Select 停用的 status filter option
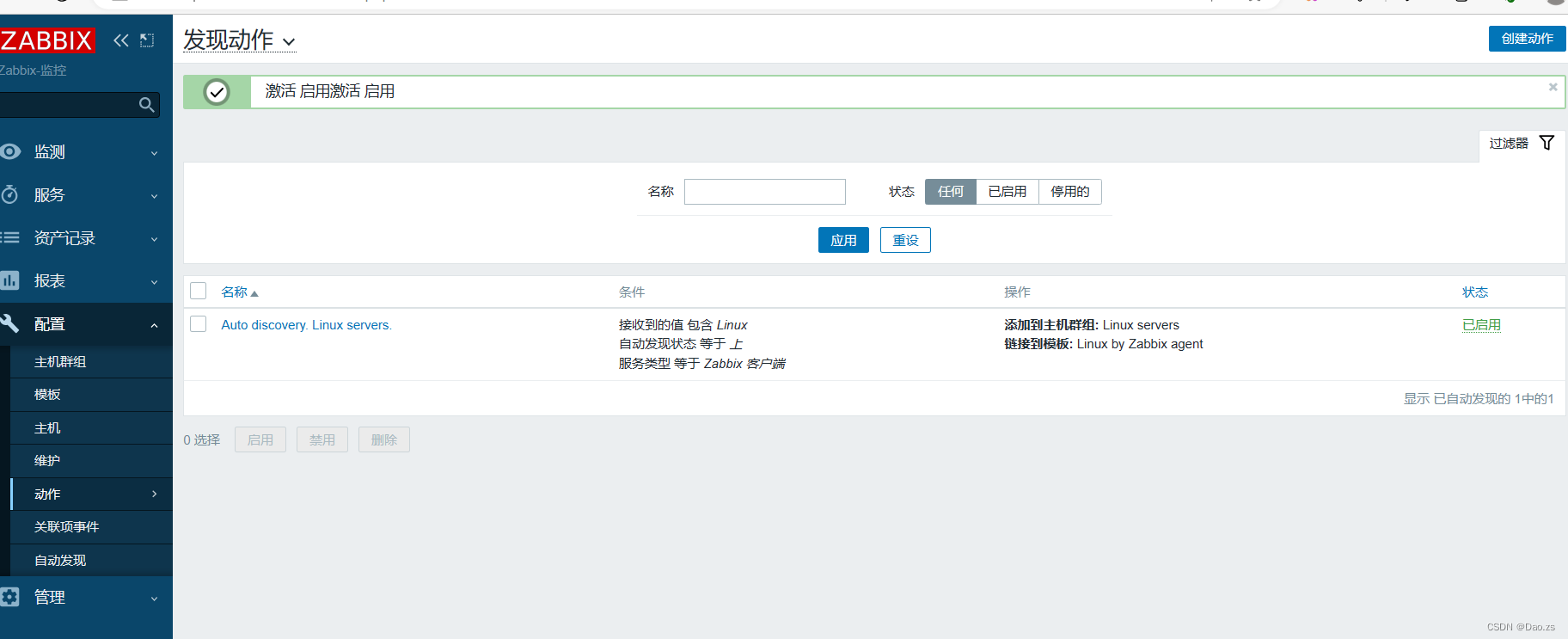This screenshot has height=639, width=1568. [x=1070, y=192]
